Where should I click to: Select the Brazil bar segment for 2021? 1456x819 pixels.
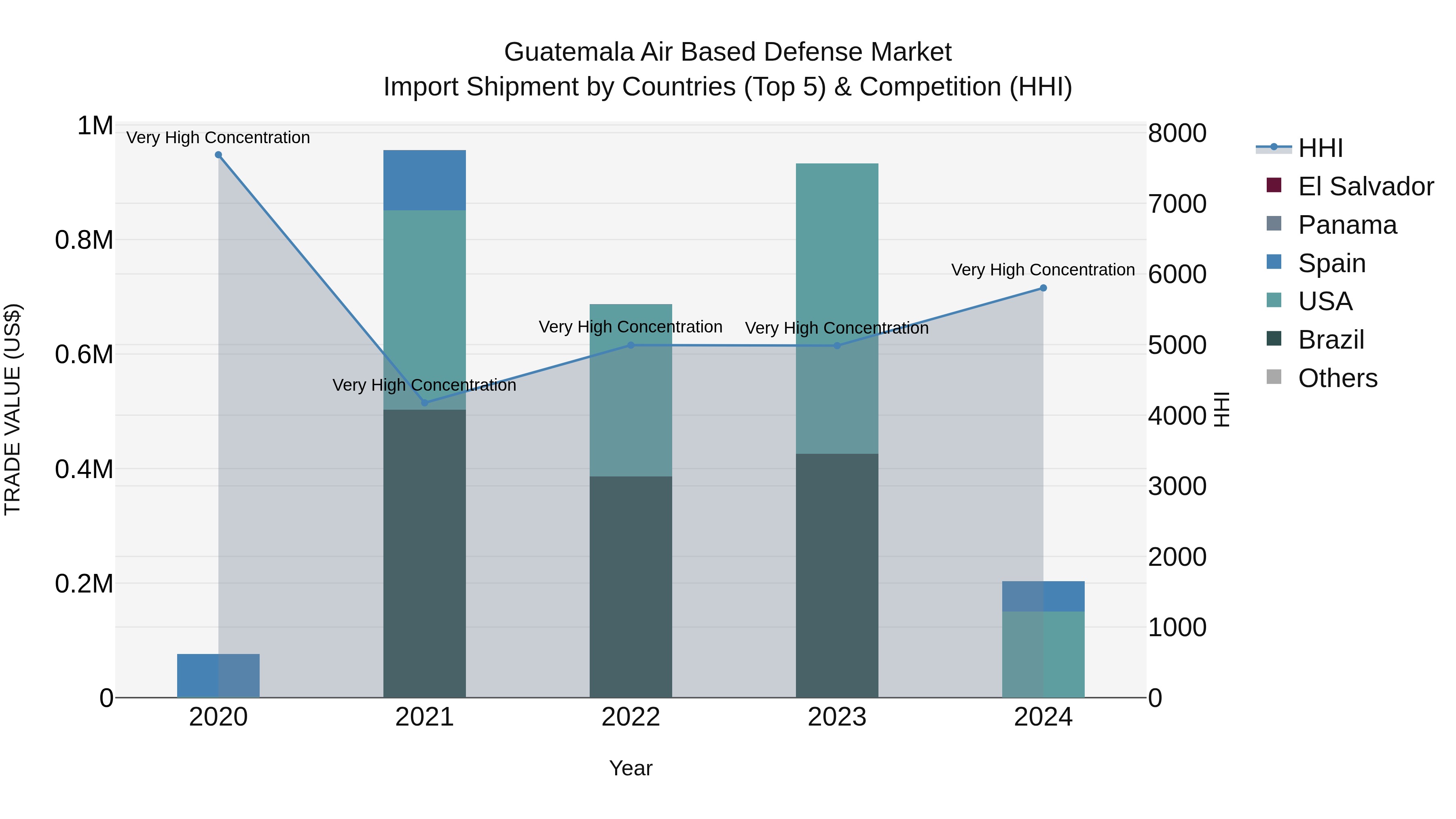point(425,553)
